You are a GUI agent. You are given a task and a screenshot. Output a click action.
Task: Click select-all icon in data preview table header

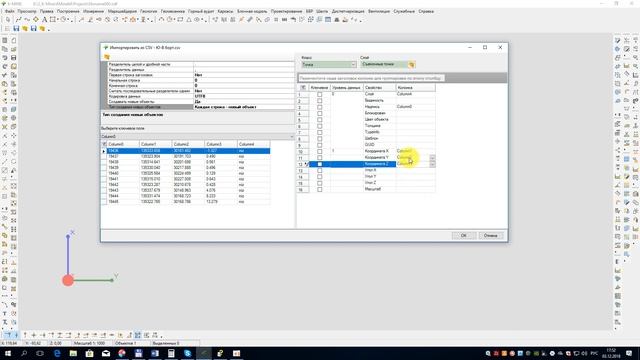[104, 144]
